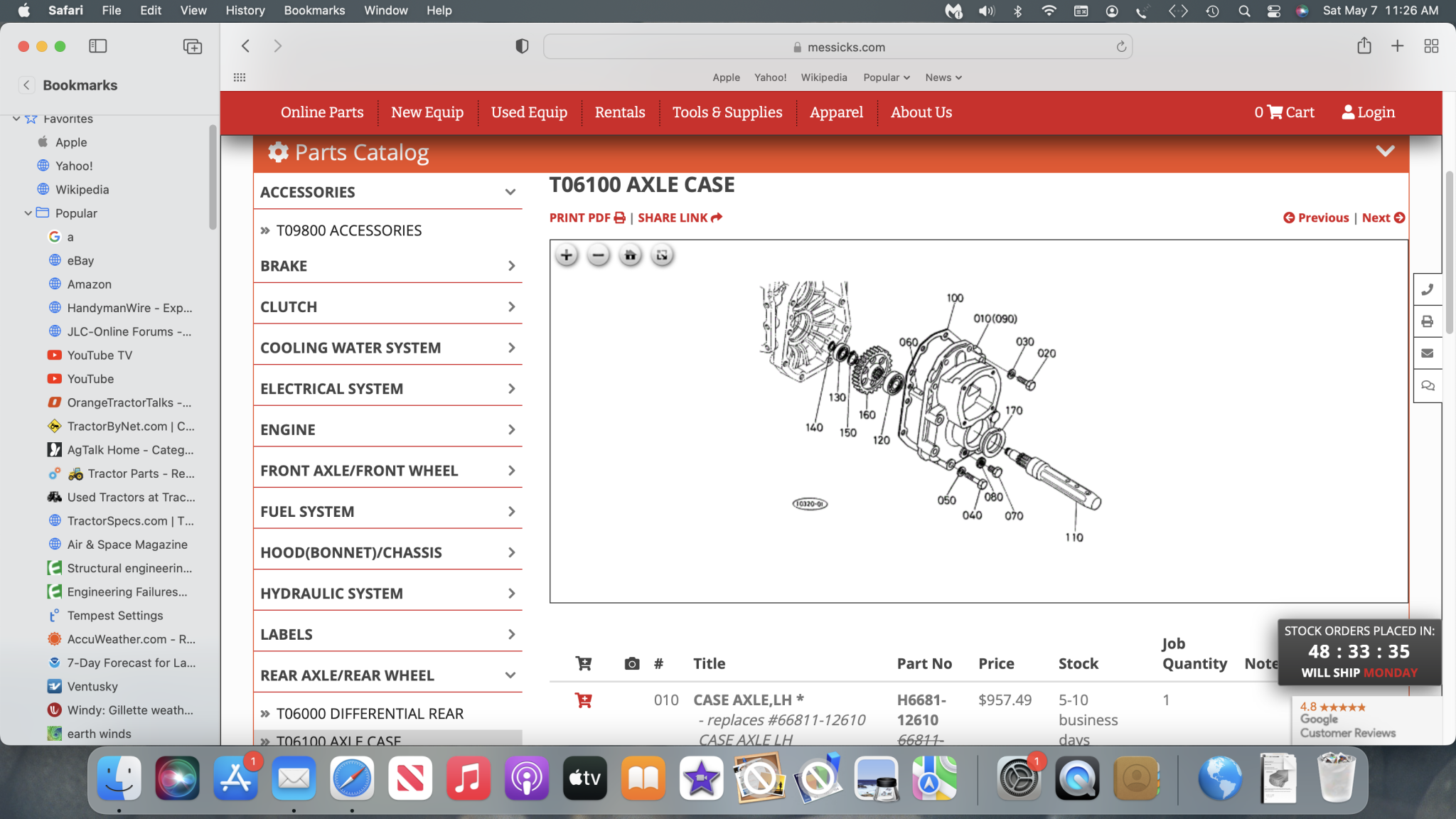The image size is (1456, 819).
Task: Expand the HYDRAULIC SYSTEM category
Action: [x=387, y=594]
